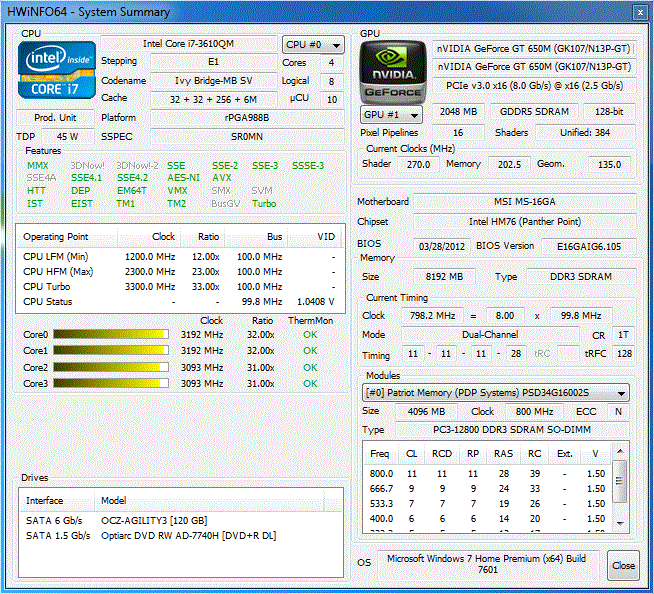Close the System Summary window via title bar X
The height and width of the screenshot is (594, 654).
coord(639,10)
